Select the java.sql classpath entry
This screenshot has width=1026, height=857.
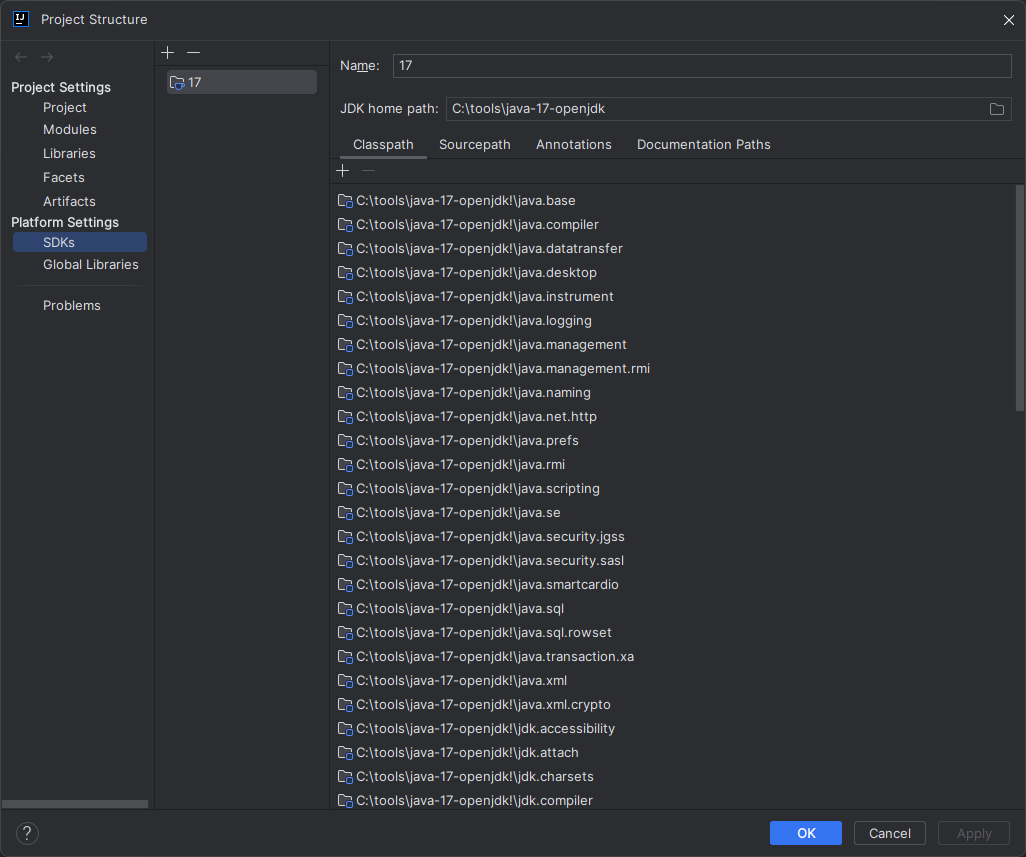[x=451, y=609]
